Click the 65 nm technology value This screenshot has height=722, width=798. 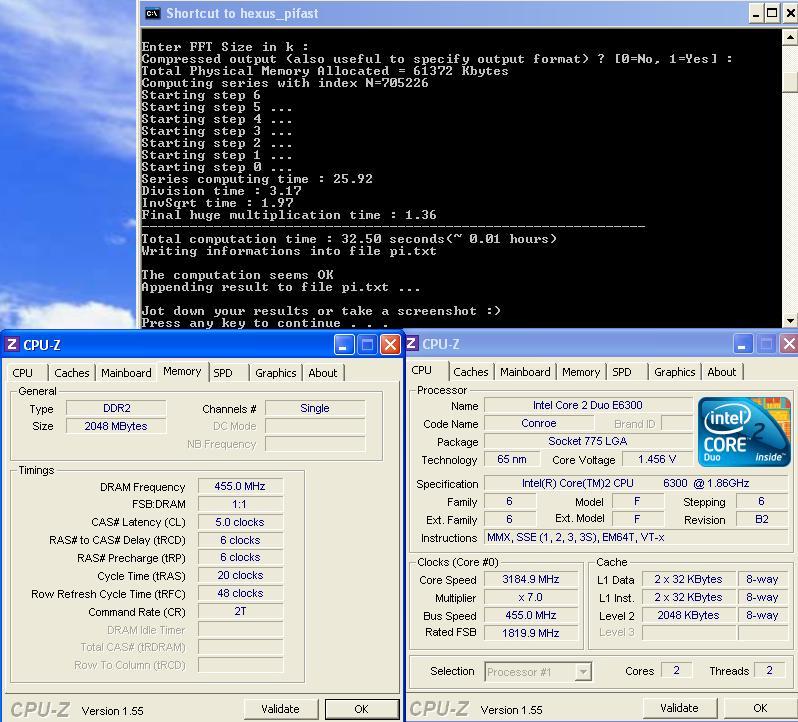tap(511, 459)
